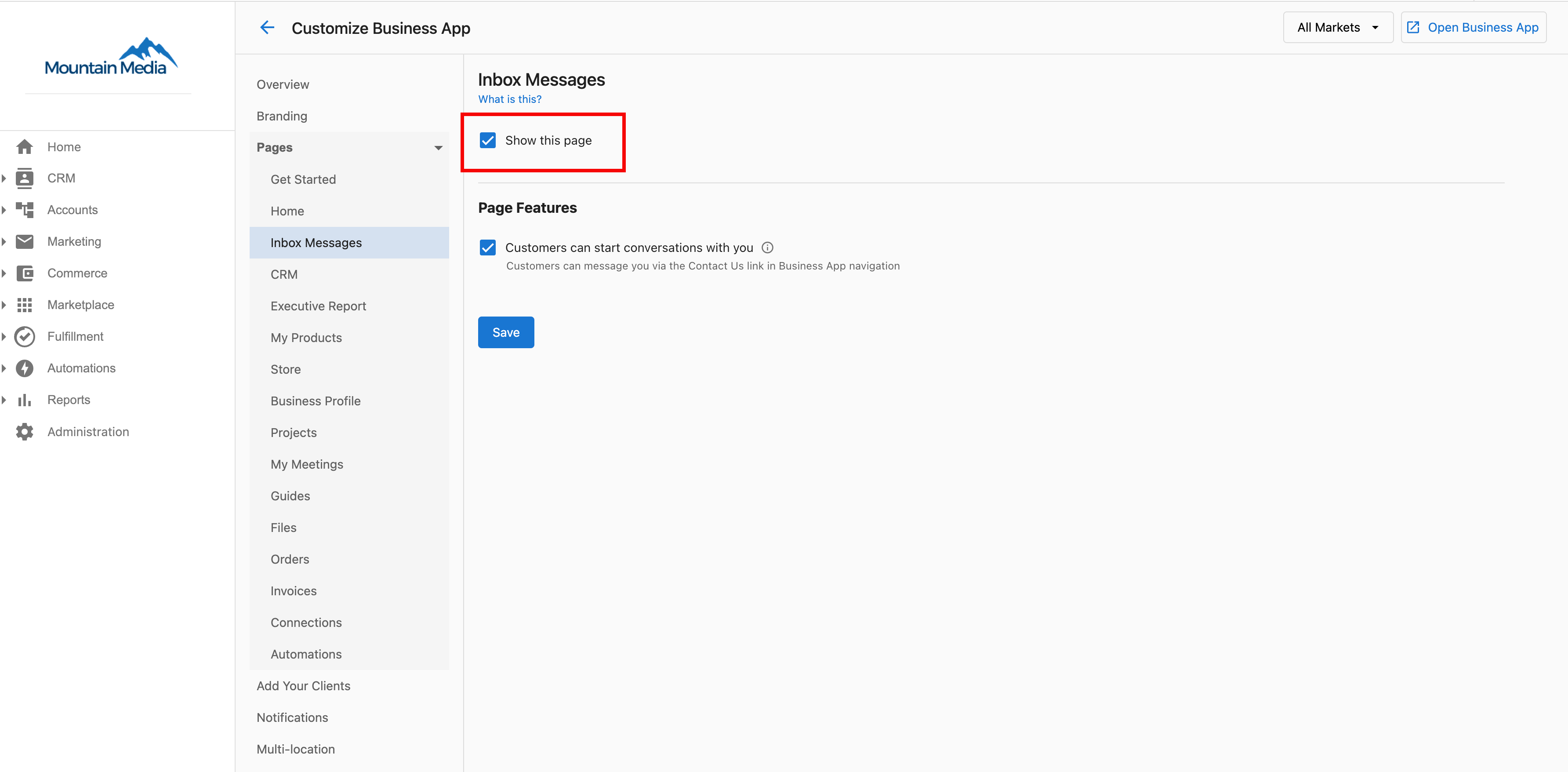Click the Fulfillment label in main sidebar
This screenshot has height=772, width=1568.
point(76,337)
